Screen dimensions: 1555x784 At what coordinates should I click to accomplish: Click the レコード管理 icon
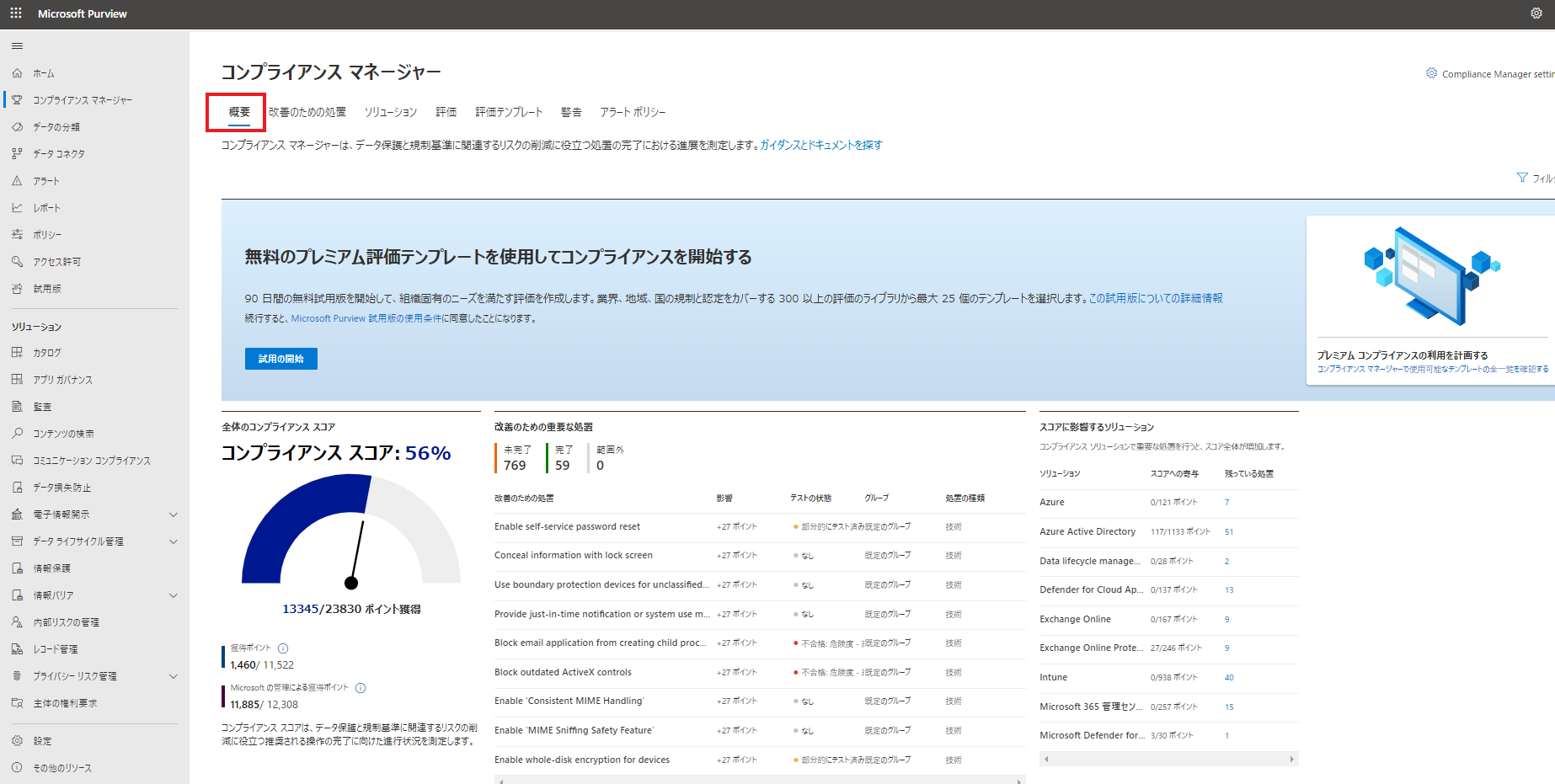pyautogui.click(x=17, y=649)
